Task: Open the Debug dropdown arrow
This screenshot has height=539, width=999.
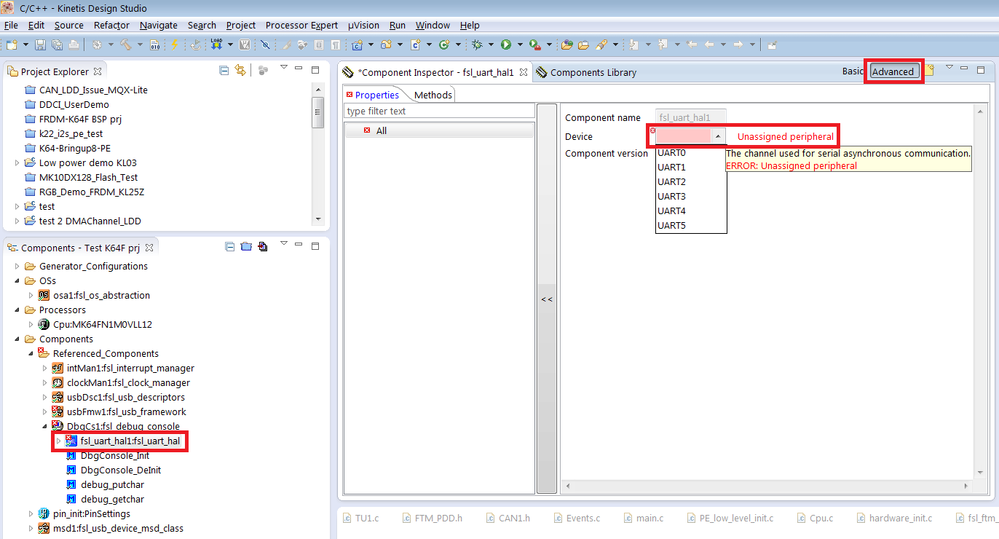Action: point(491,45)
